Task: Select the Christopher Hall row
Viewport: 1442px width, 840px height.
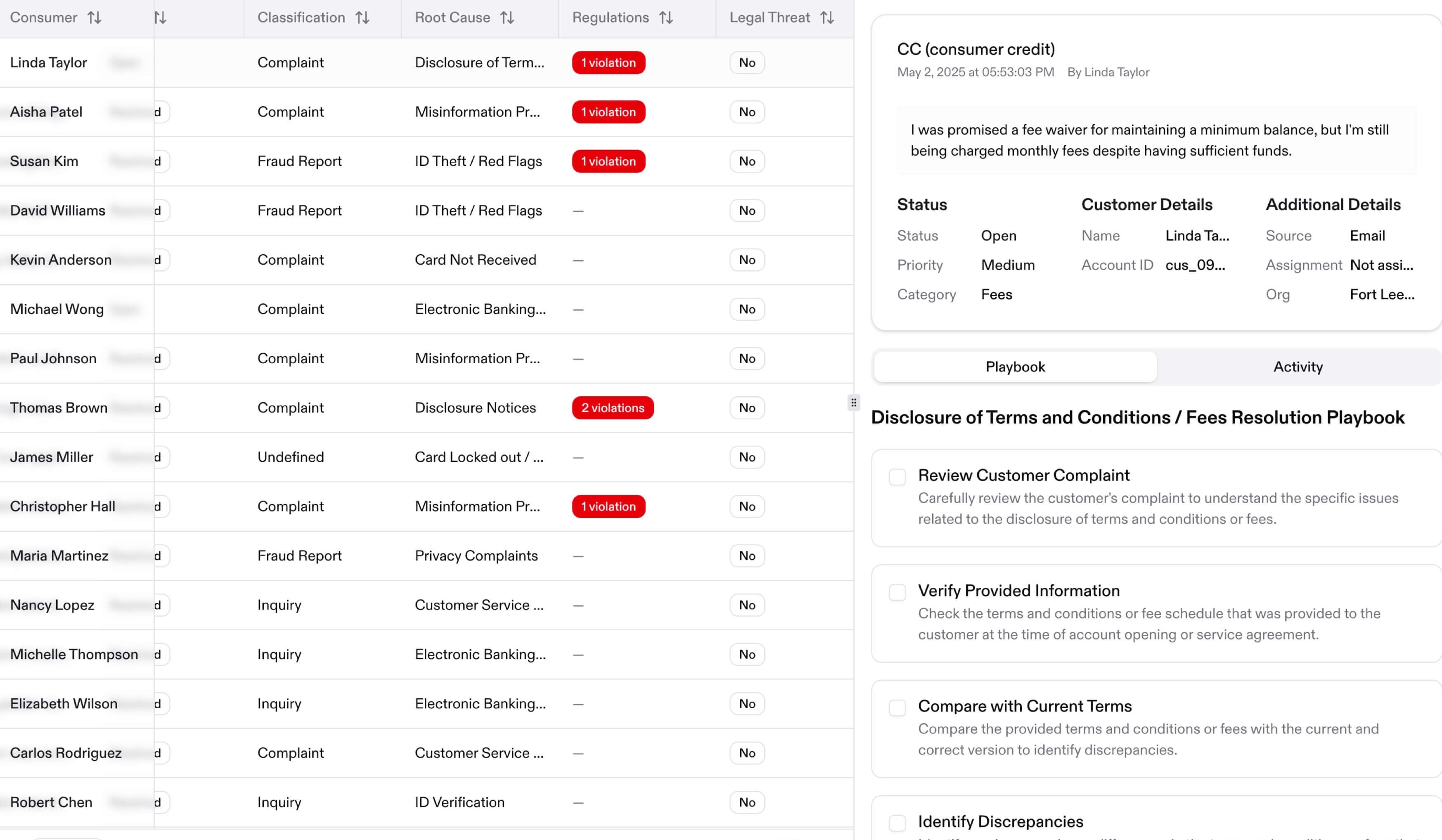Action: tap(427, 506)
